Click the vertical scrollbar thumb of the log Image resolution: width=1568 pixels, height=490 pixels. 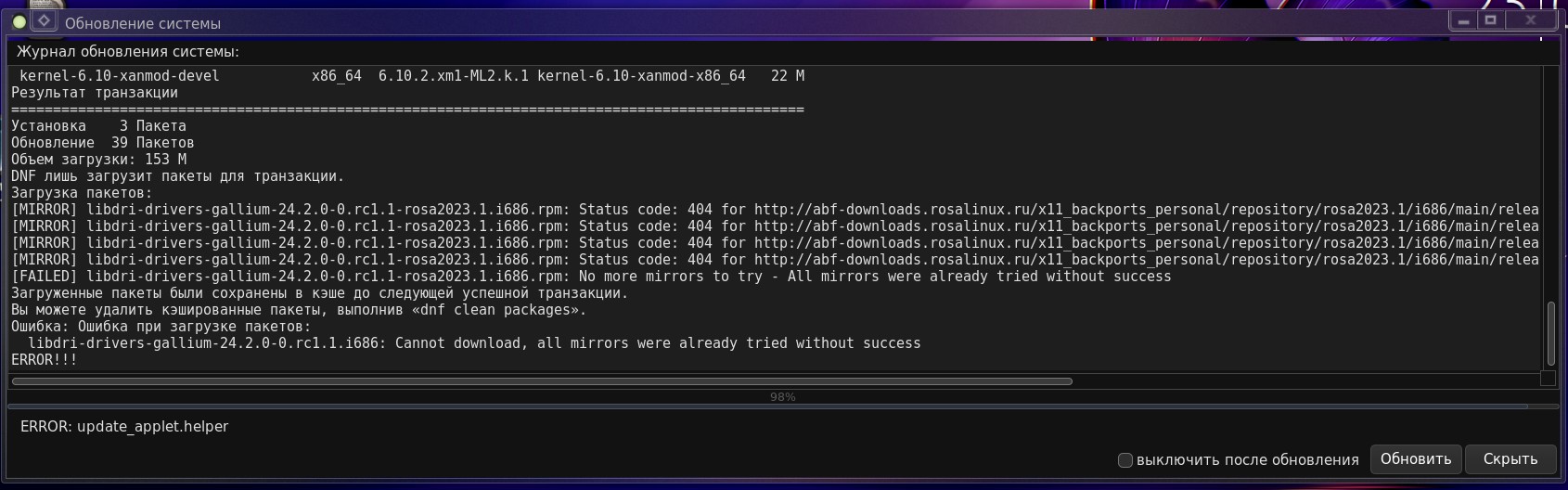[x=1549, y=333]
